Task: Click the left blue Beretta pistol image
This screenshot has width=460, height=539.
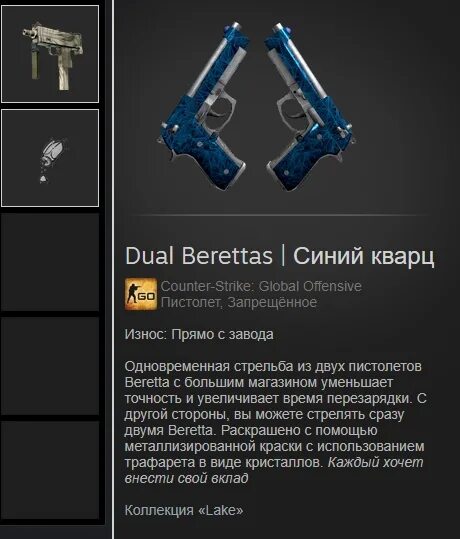Action: (x=205, y=107)
